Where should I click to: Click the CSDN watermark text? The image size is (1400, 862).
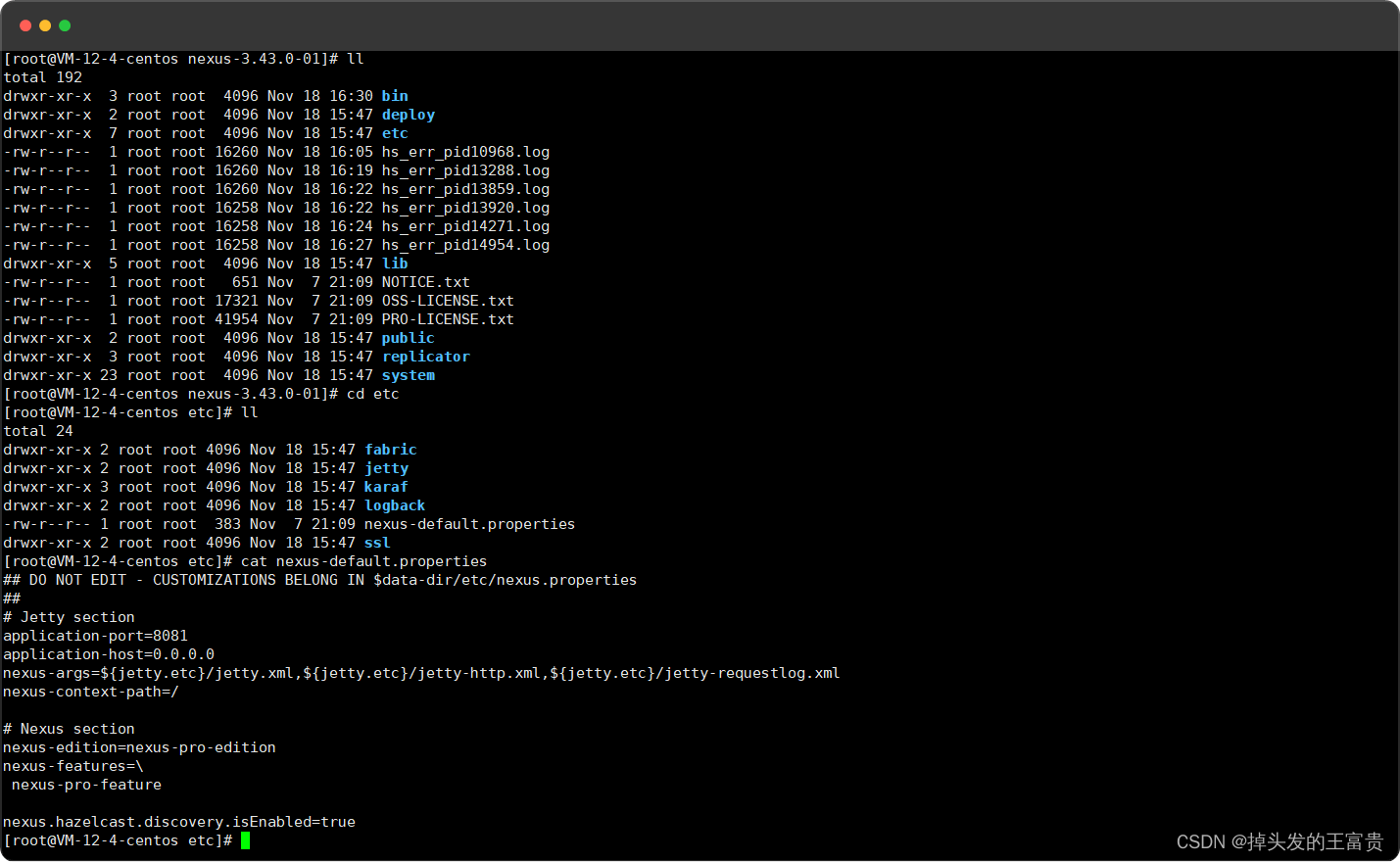pos(1279,841)
